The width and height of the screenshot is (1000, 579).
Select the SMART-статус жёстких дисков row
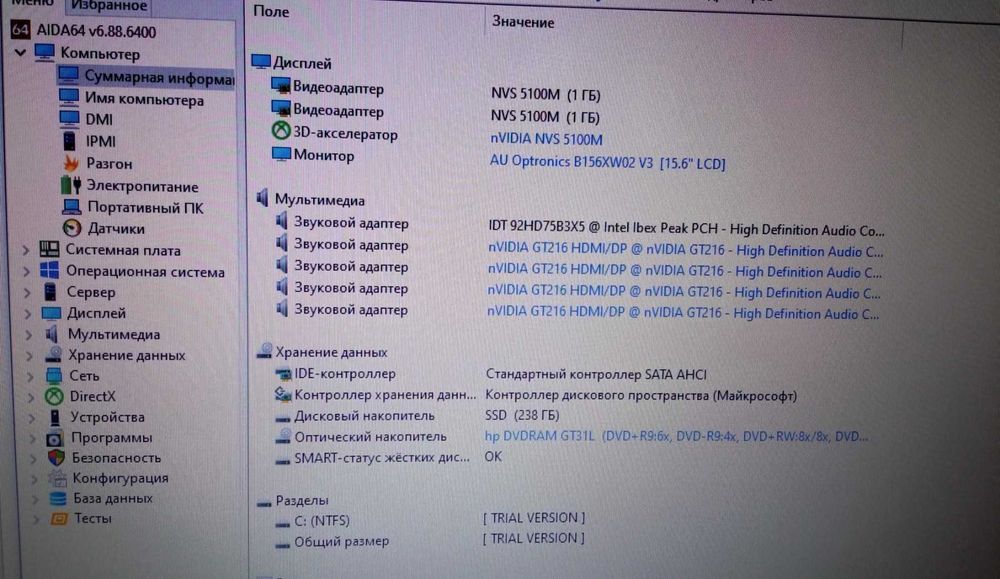[381, 458]
